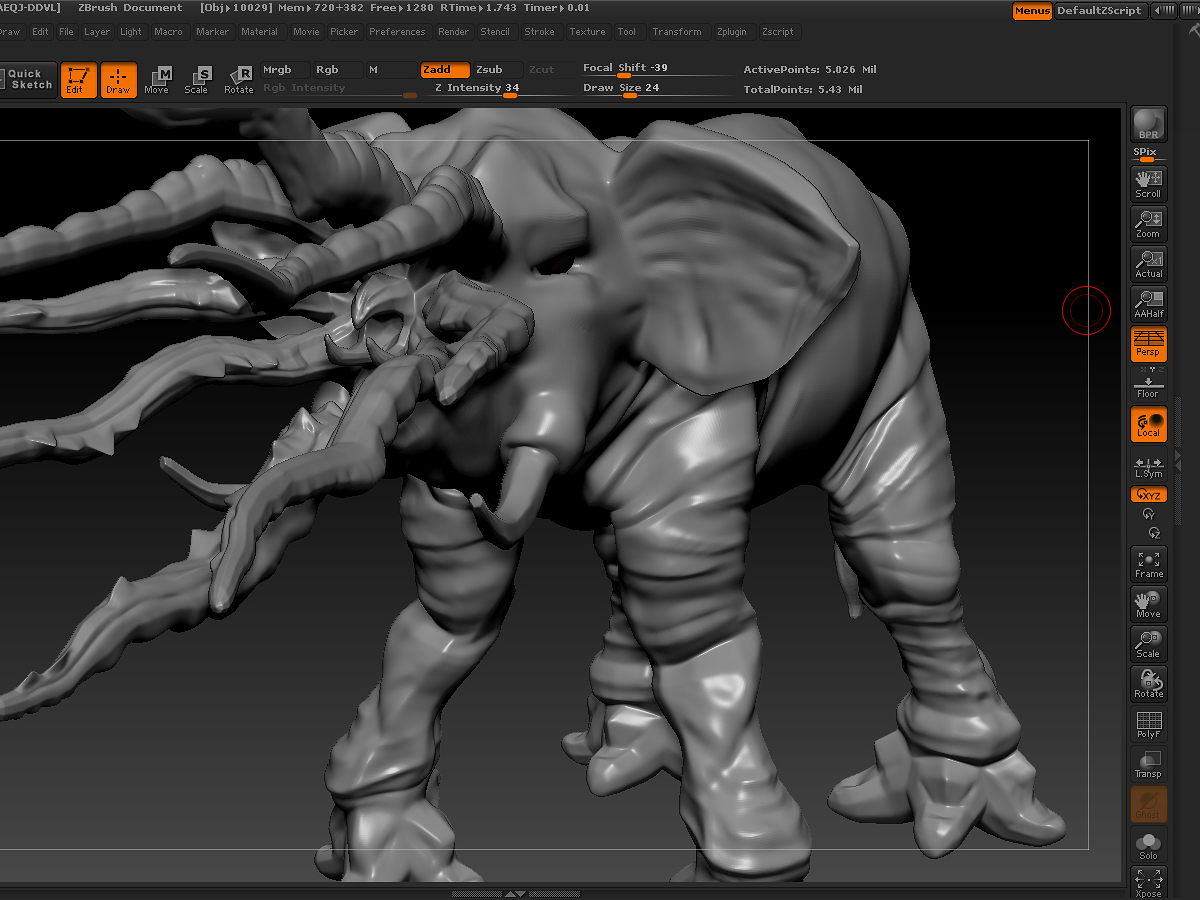Turn on Transp transparency mode
The width and height of the screenshot is (1200, 900).
click(1149, 764)
